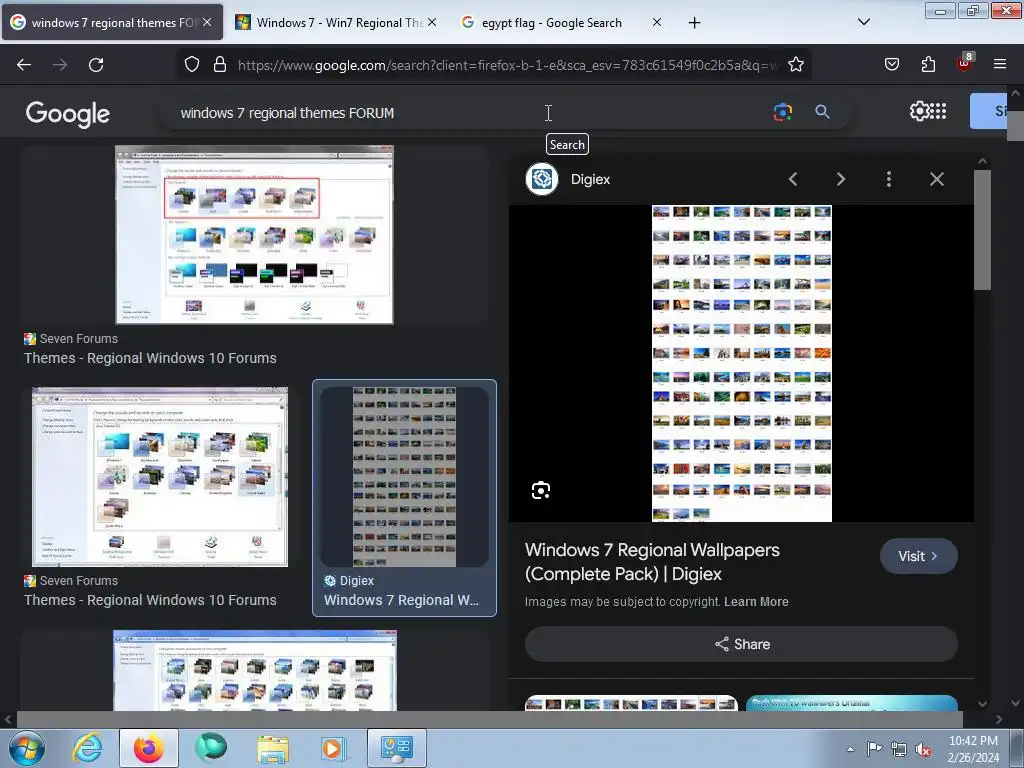The image size is (1024, 768).
Task: Launch Internet Explorer from taskbar
Action: point(88,748)
